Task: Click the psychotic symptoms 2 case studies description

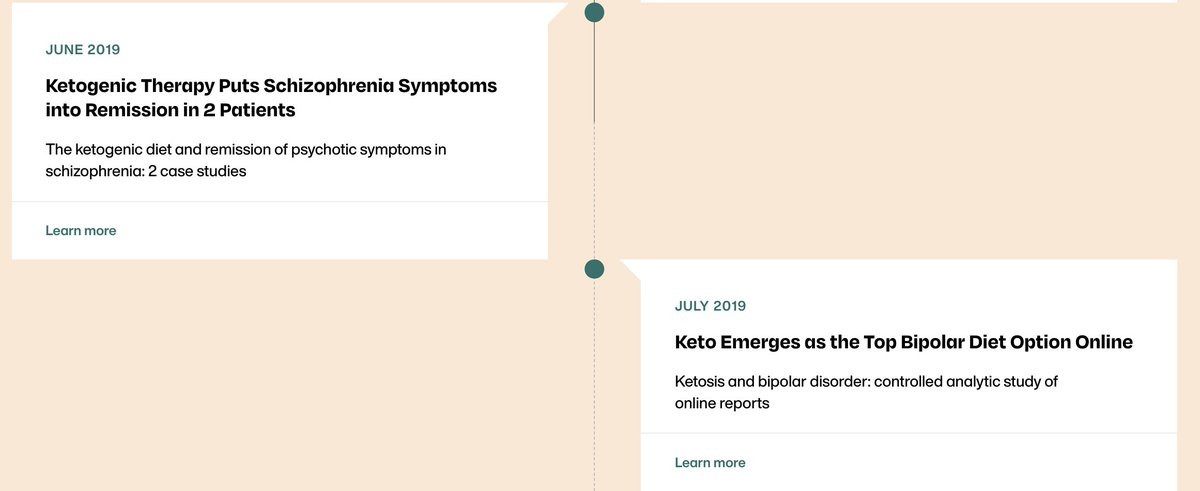Action: click(x=246, y=160)
